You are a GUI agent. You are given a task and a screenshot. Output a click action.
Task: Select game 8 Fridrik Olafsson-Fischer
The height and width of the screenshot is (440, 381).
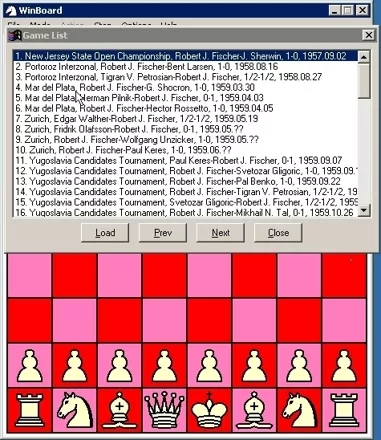pyautogui.click(x=186, y=129)
